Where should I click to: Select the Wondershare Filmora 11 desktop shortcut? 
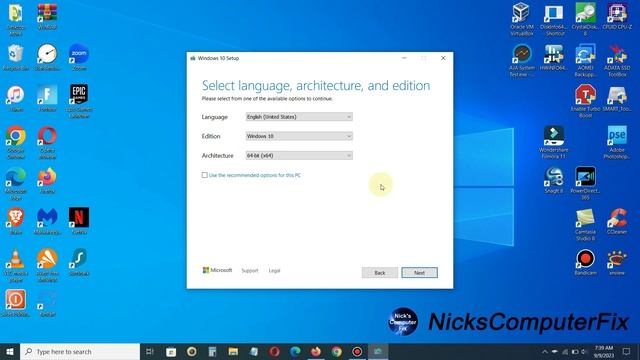553,142
